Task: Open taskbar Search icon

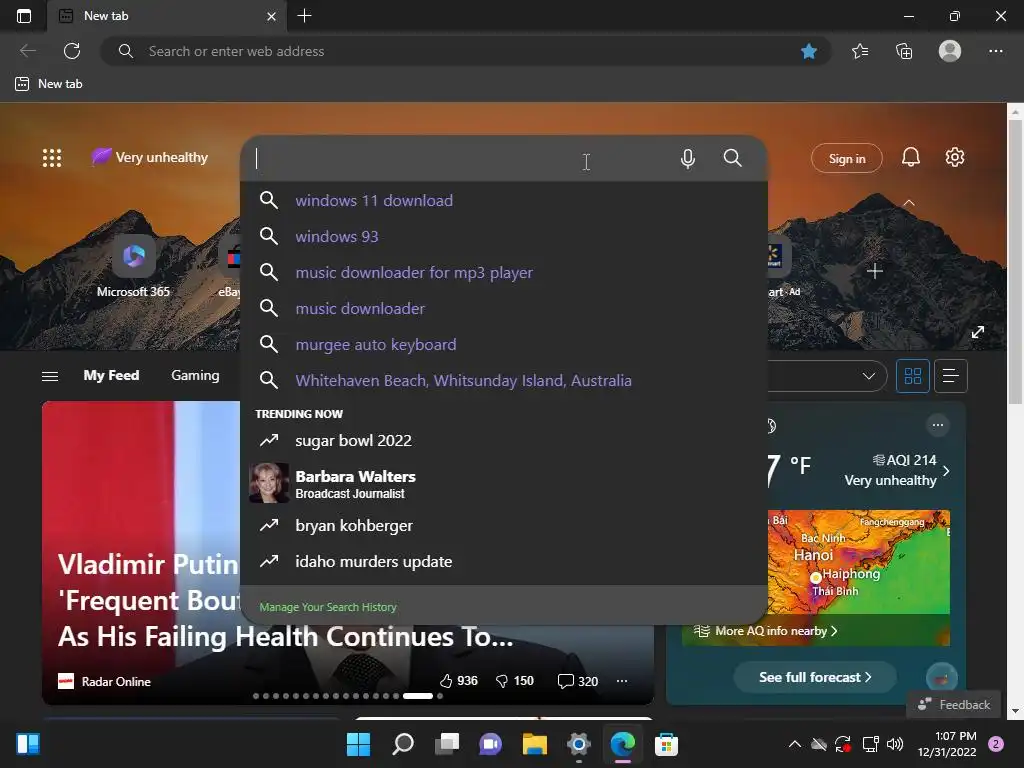Action: [x=403, y=744]
